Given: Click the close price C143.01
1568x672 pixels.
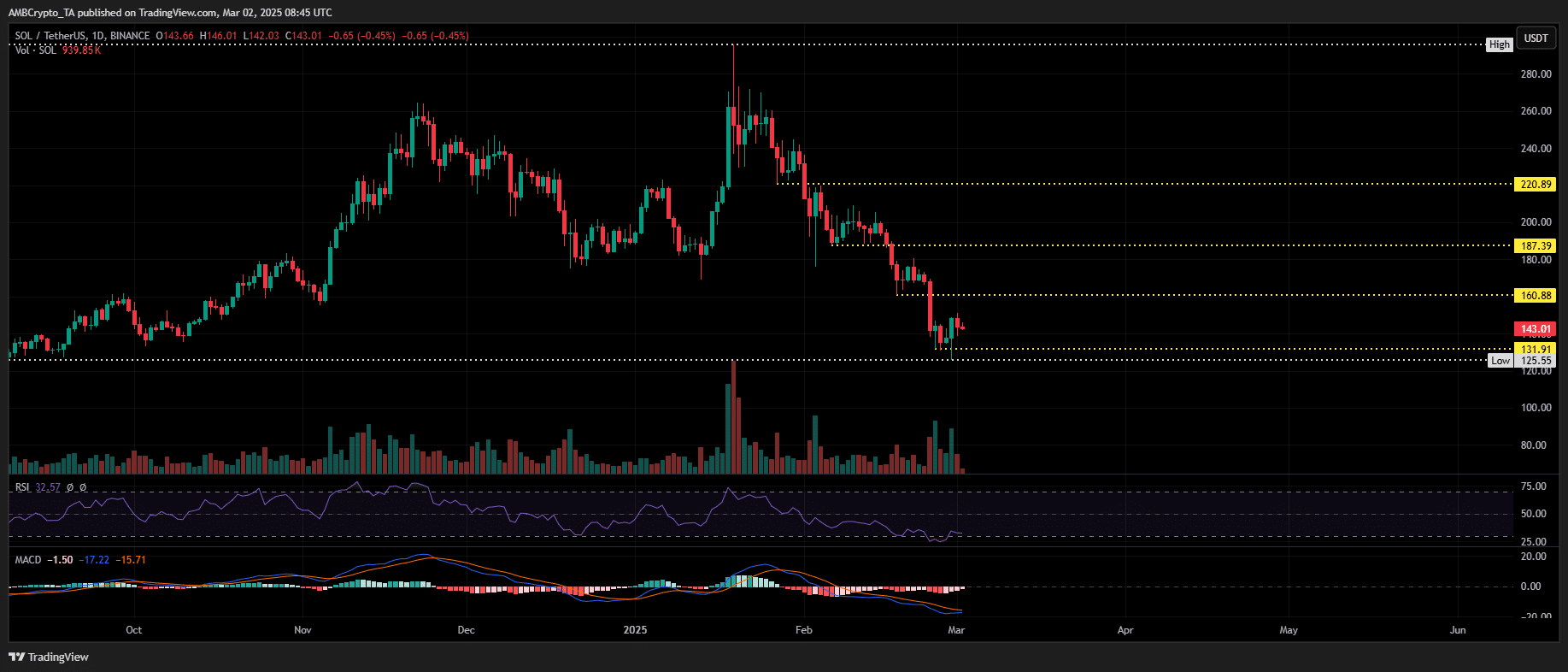Looking at the screenshot, I should 303,36.
